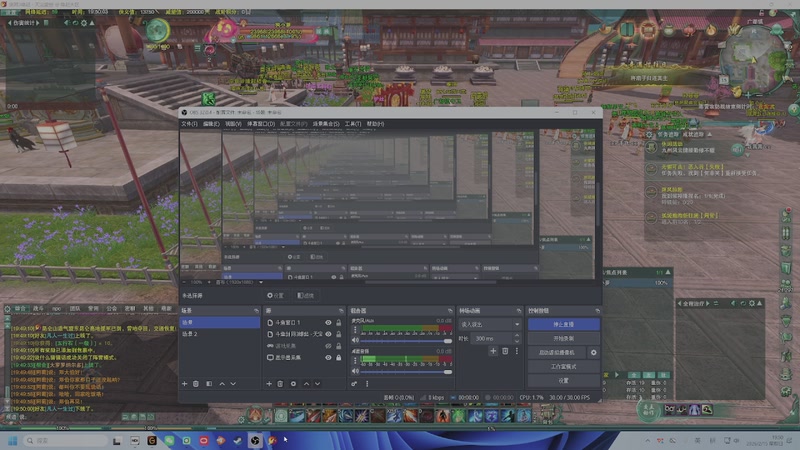800x450 pixels.
Task: Move selected scene down in Scenes panel
Action: [233, 384]
